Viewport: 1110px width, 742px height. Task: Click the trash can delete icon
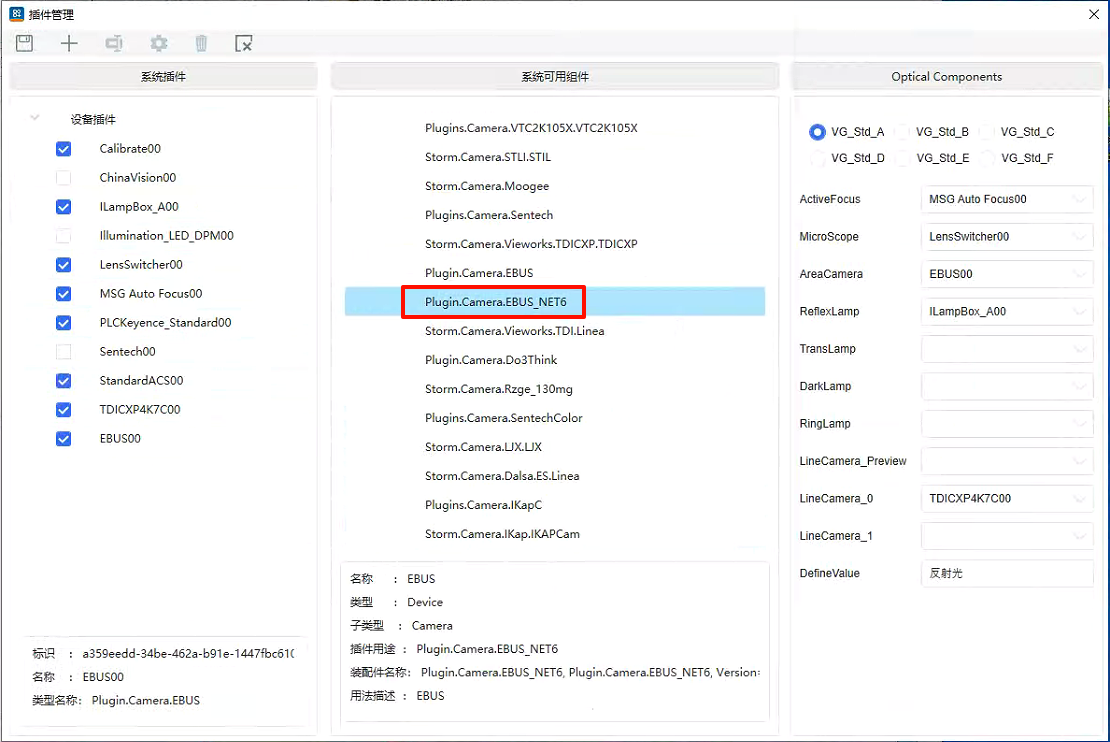(x=201, y=43)
